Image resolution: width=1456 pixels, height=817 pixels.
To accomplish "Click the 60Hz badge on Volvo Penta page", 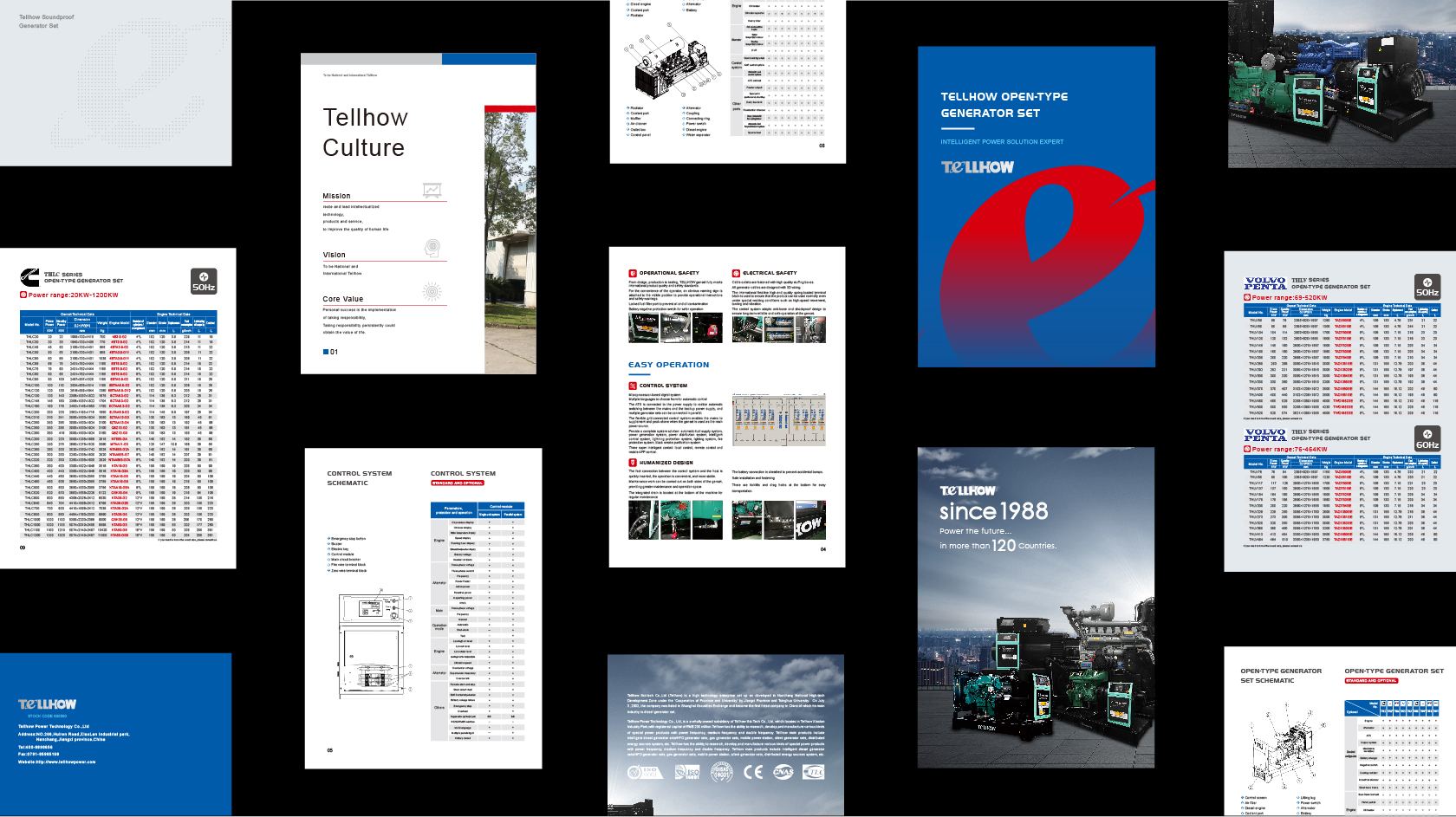I will (1427, 438).
